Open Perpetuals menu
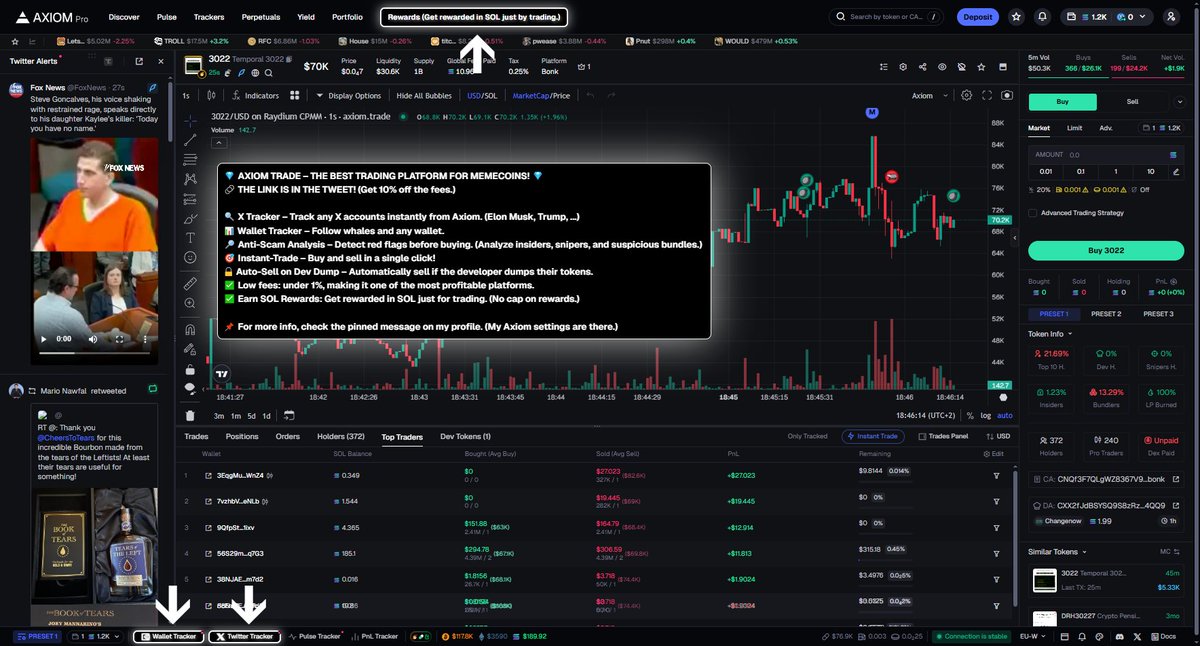The image size is (1200, 646). 260,17
